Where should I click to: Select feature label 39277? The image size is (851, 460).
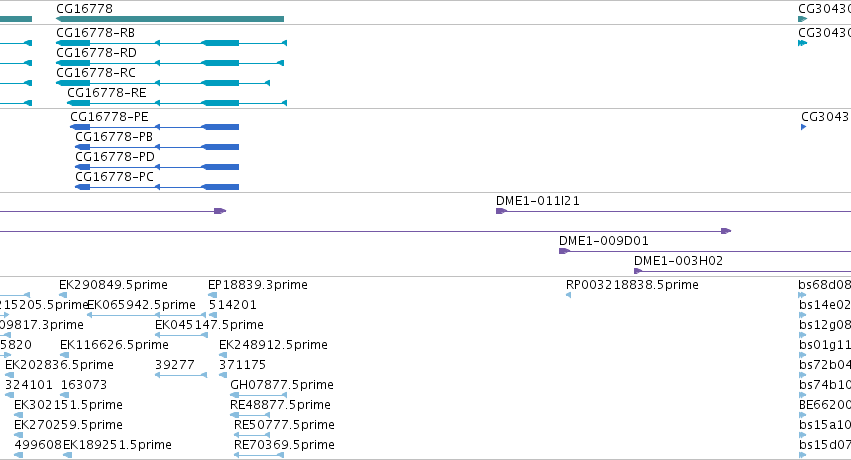pos(175,365)
